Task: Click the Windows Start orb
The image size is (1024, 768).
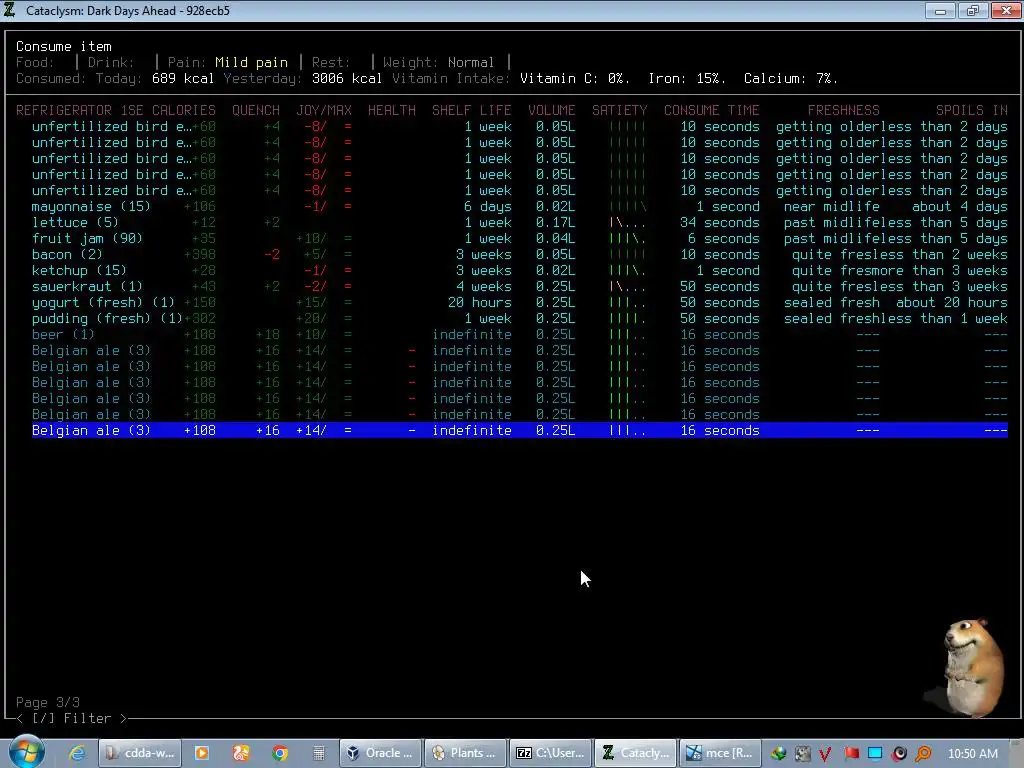Action: 25,752
